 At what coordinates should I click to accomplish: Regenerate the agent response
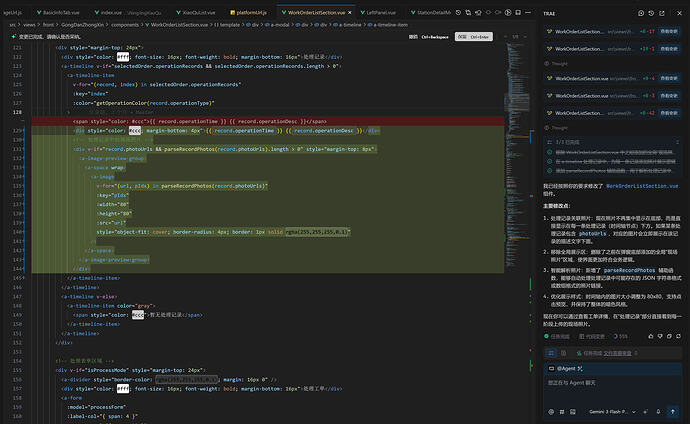(x=679, y=336)
